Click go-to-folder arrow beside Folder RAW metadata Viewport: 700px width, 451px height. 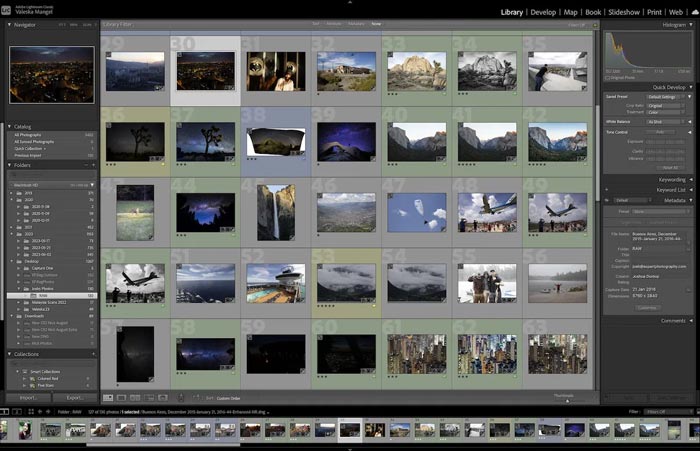[x=688, y=248]
